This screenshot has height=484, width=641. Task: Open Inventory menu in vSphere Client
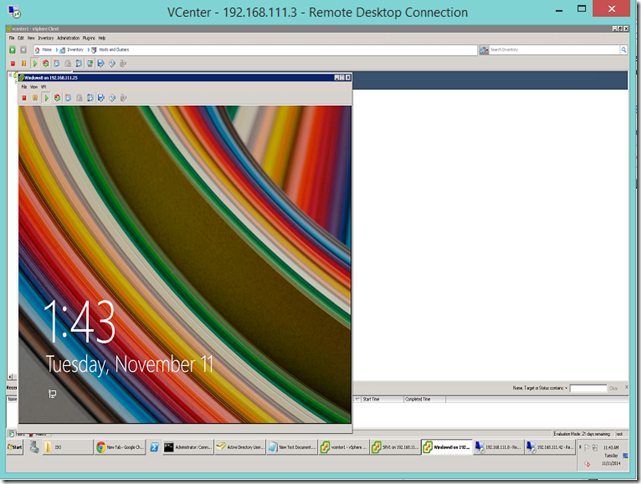(x=46, y=38)
